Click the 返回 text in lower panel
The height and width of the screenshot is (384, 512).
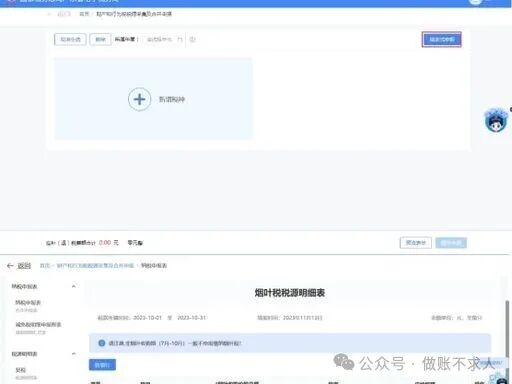click(24, 266)
